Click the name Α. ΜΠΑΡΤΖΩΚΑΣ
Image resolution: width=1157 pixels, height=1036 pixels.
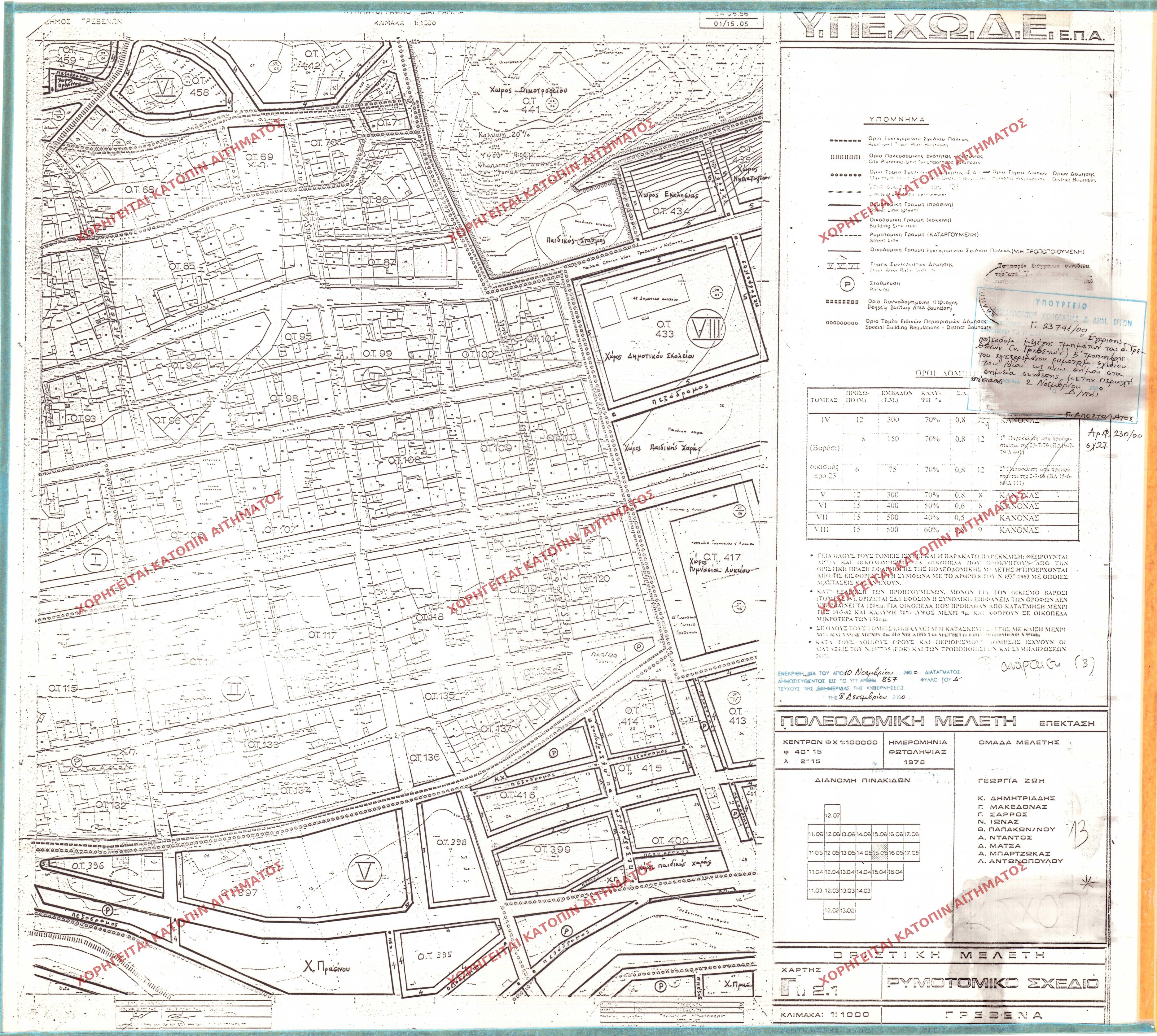pos(1014,854)
